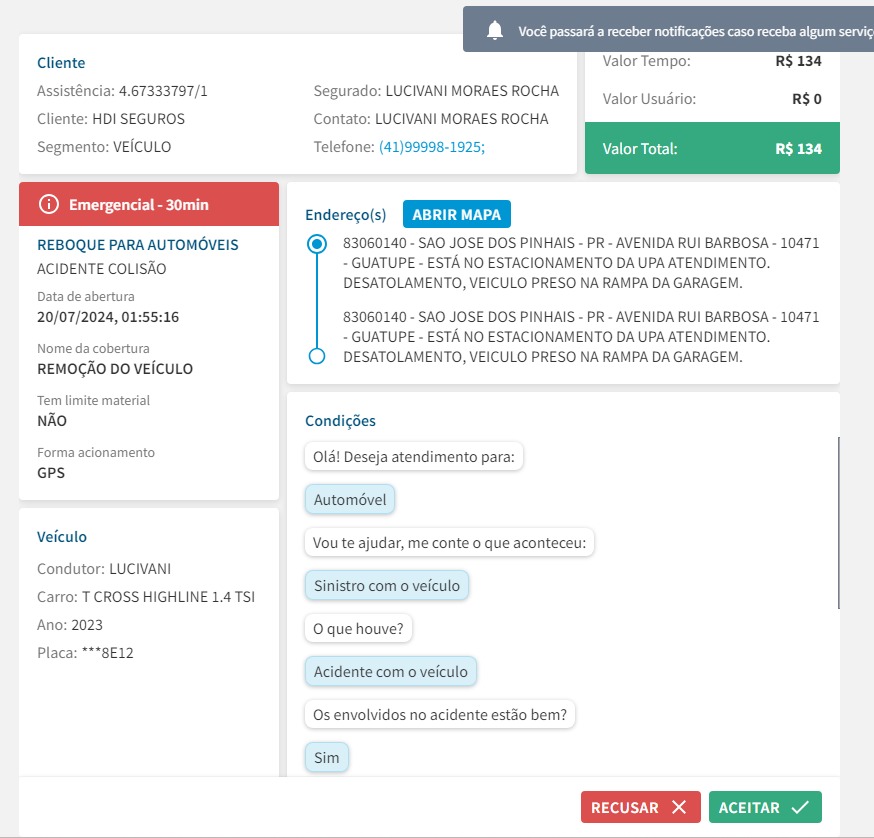Image resolution: width=874 pixels, height=838 pixels.
Task: Click the bell icon in the notification toast
Action: point(494,31)
